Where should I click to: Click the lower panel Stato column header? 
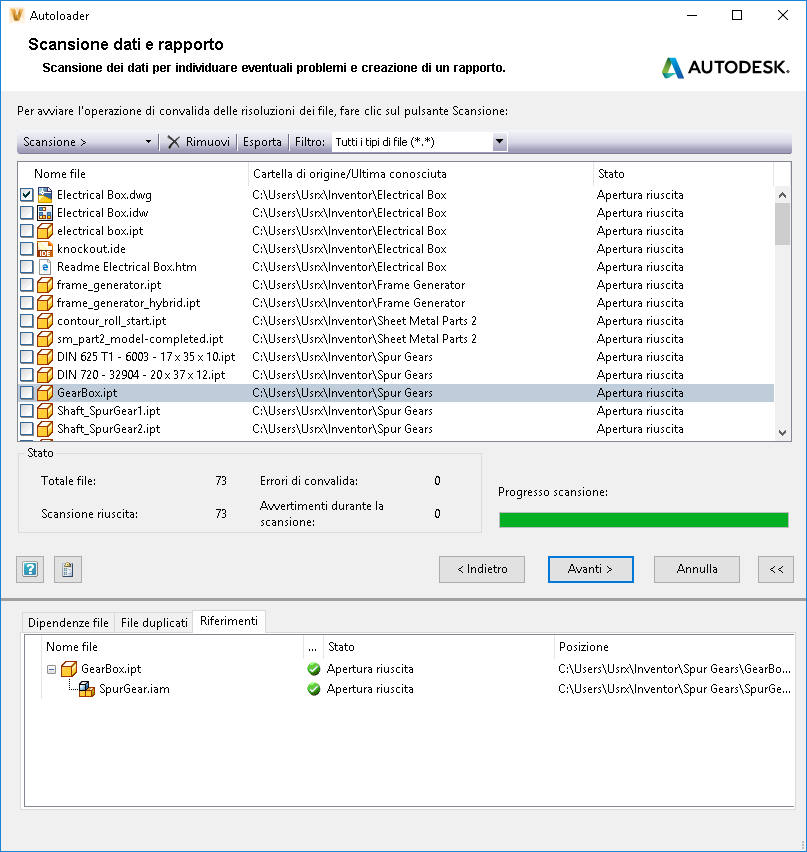[439, 647]
